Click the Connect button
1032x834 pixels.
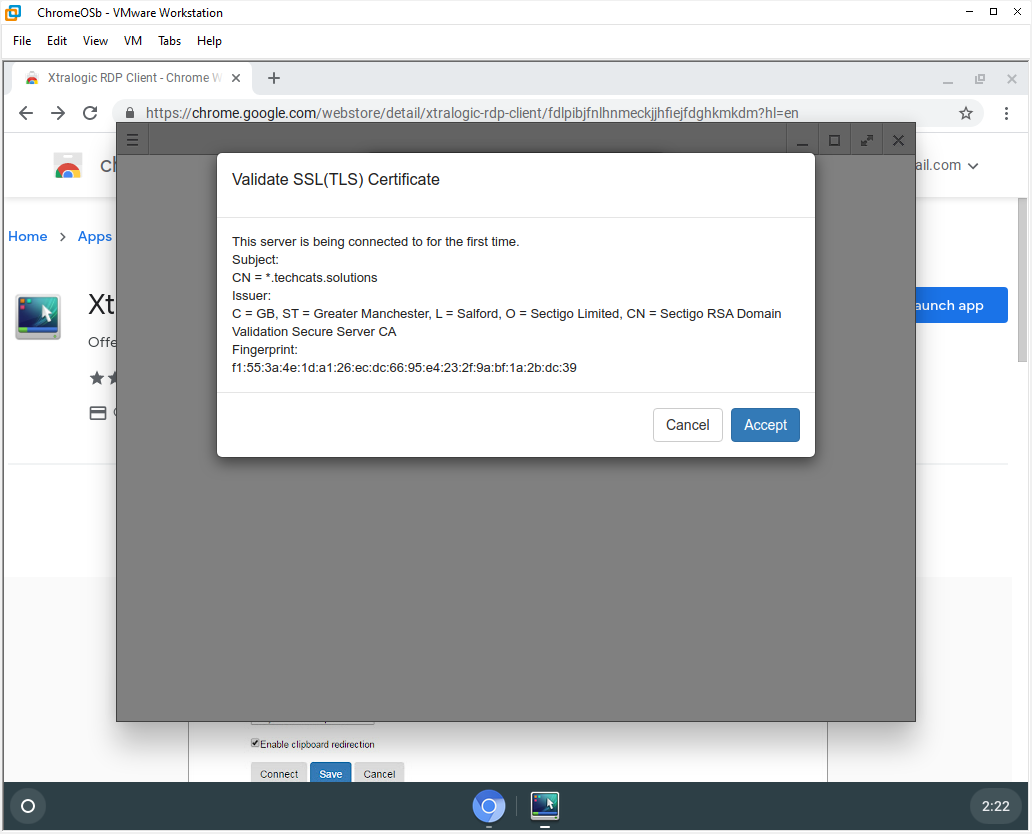[x=279, y=773]
